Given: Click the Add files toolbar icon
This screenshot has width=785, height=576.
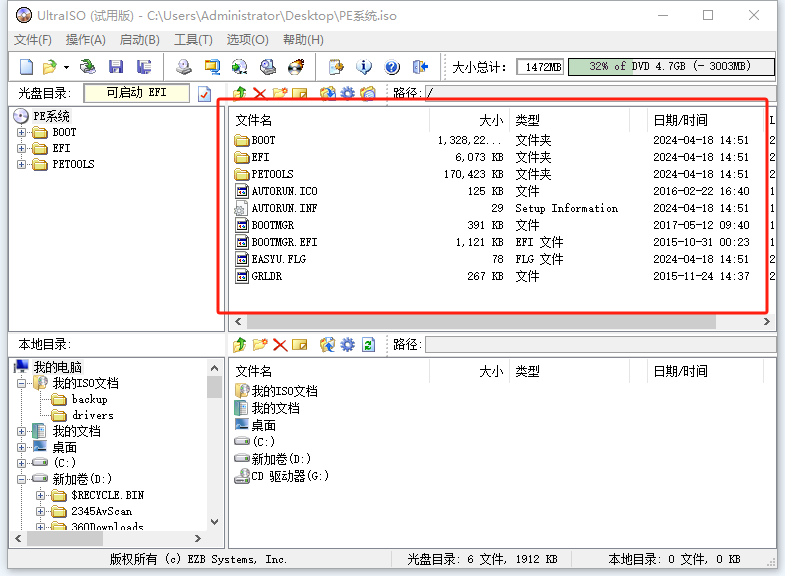Looking at the screenshot, I should click(336, 67).
